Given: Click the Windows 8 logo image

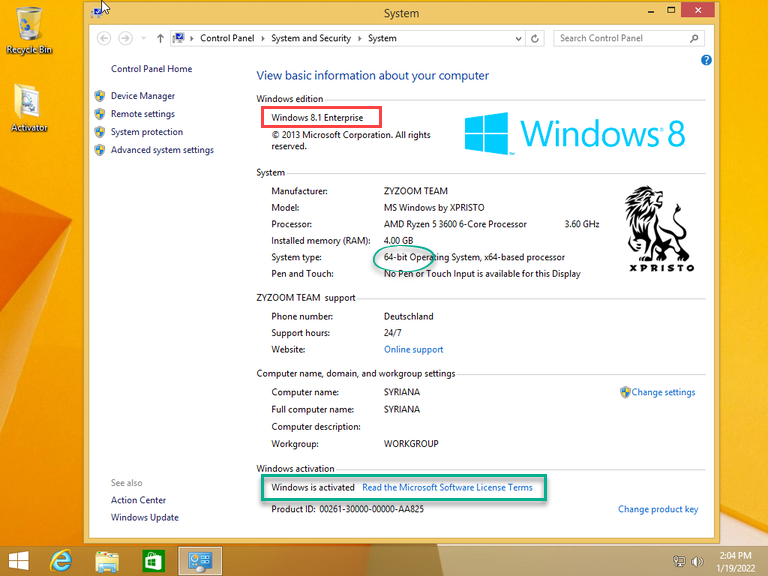Looking at the screenshot, I should pos(575,133).
